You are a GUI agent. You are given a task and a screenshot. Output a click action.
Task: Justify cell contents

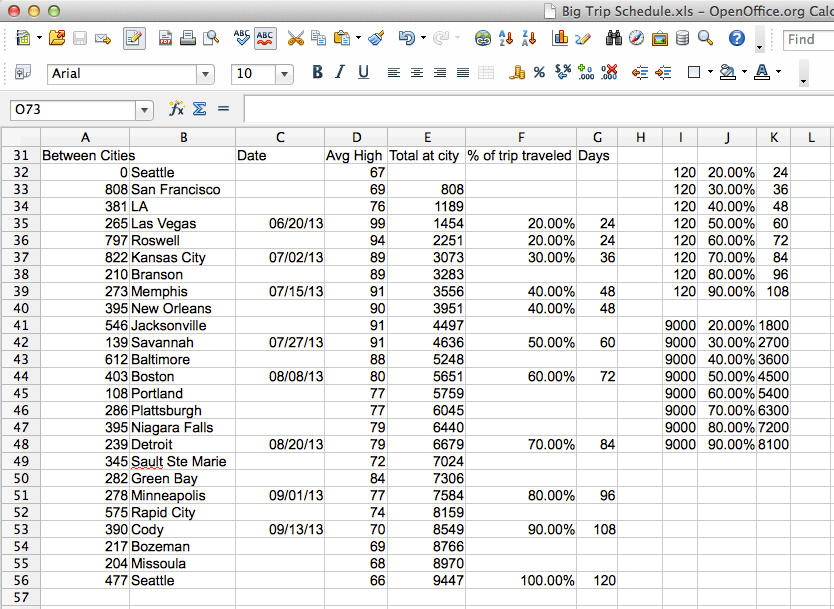tap(463, 72)
